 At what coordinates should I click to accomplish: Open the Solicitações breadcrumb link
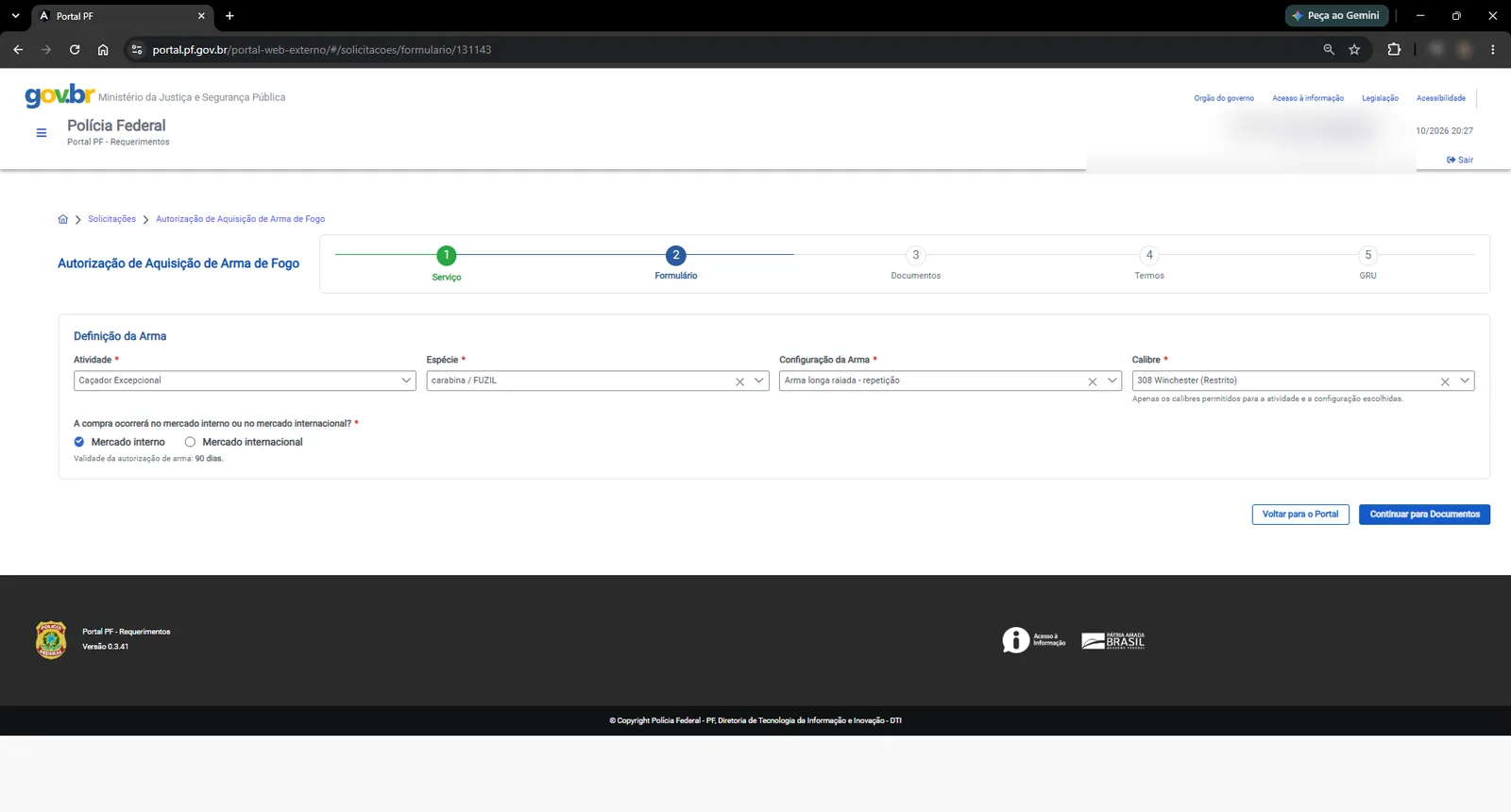111,219
